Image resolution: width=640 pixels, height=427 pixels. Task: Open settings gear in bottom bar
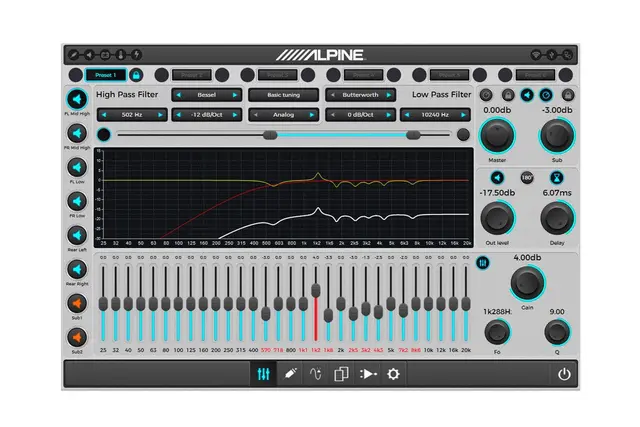(393, 374)
